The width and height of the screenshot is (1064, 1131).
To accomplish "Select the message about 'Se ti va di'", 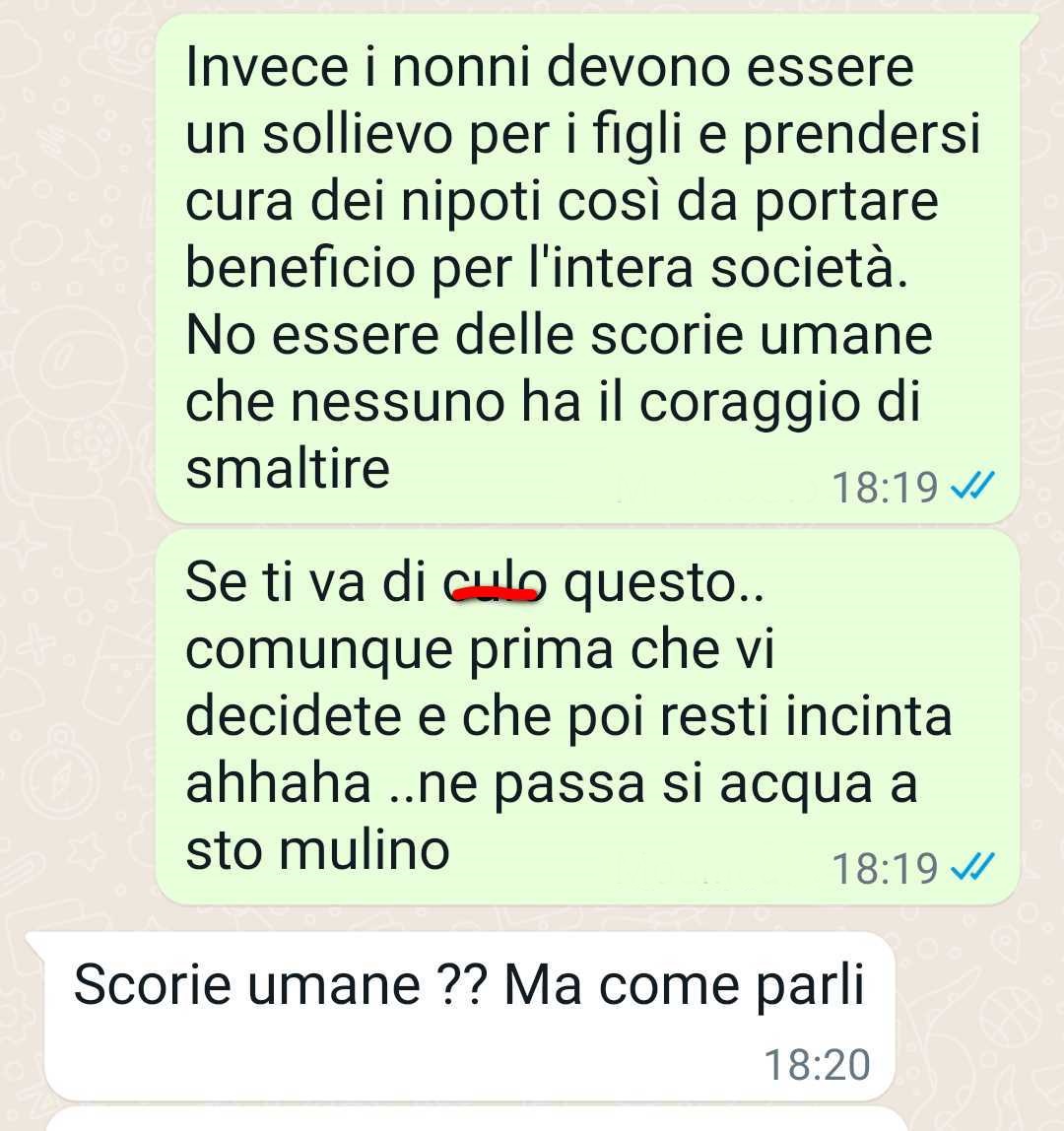I will tap(587, 717).
